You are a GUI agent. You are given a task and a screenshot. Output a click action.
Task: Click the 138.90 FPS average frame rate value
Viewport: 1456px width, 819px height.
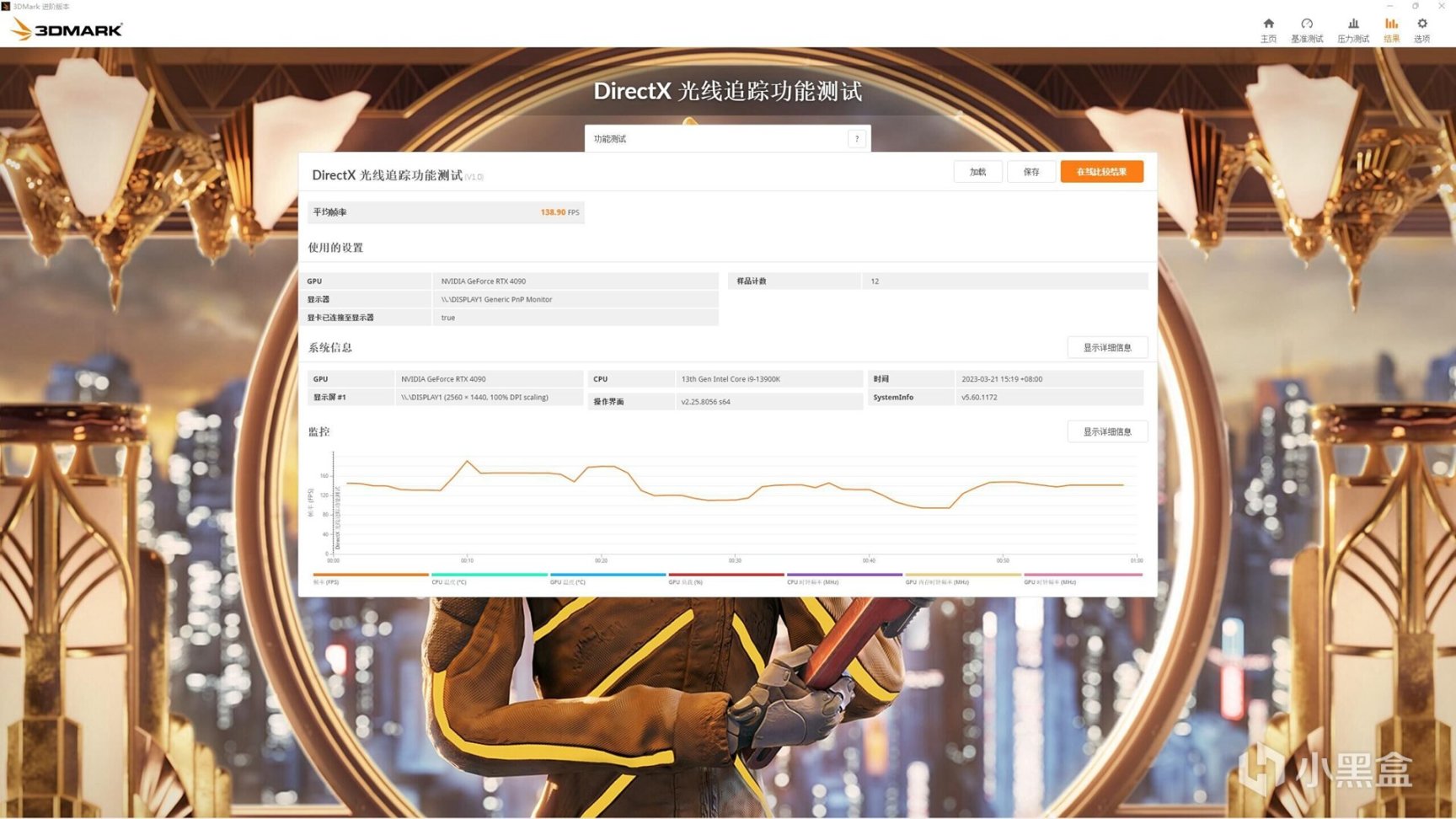(x=559, y=212)
